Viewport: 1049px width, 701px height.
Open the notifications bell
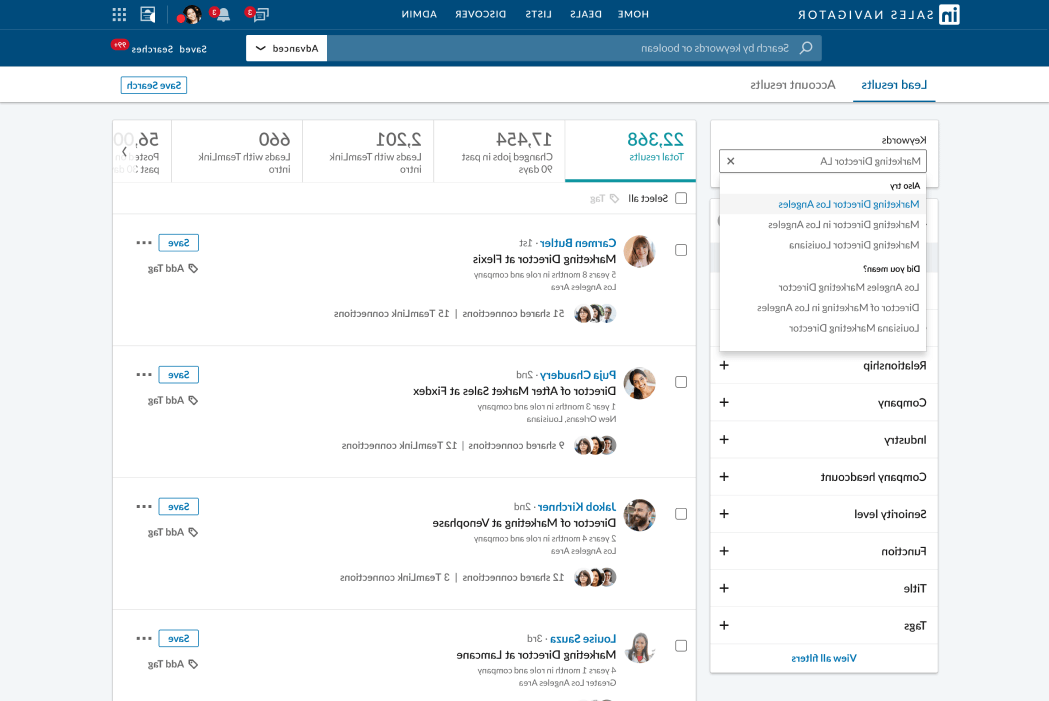[x=222, y=14]
